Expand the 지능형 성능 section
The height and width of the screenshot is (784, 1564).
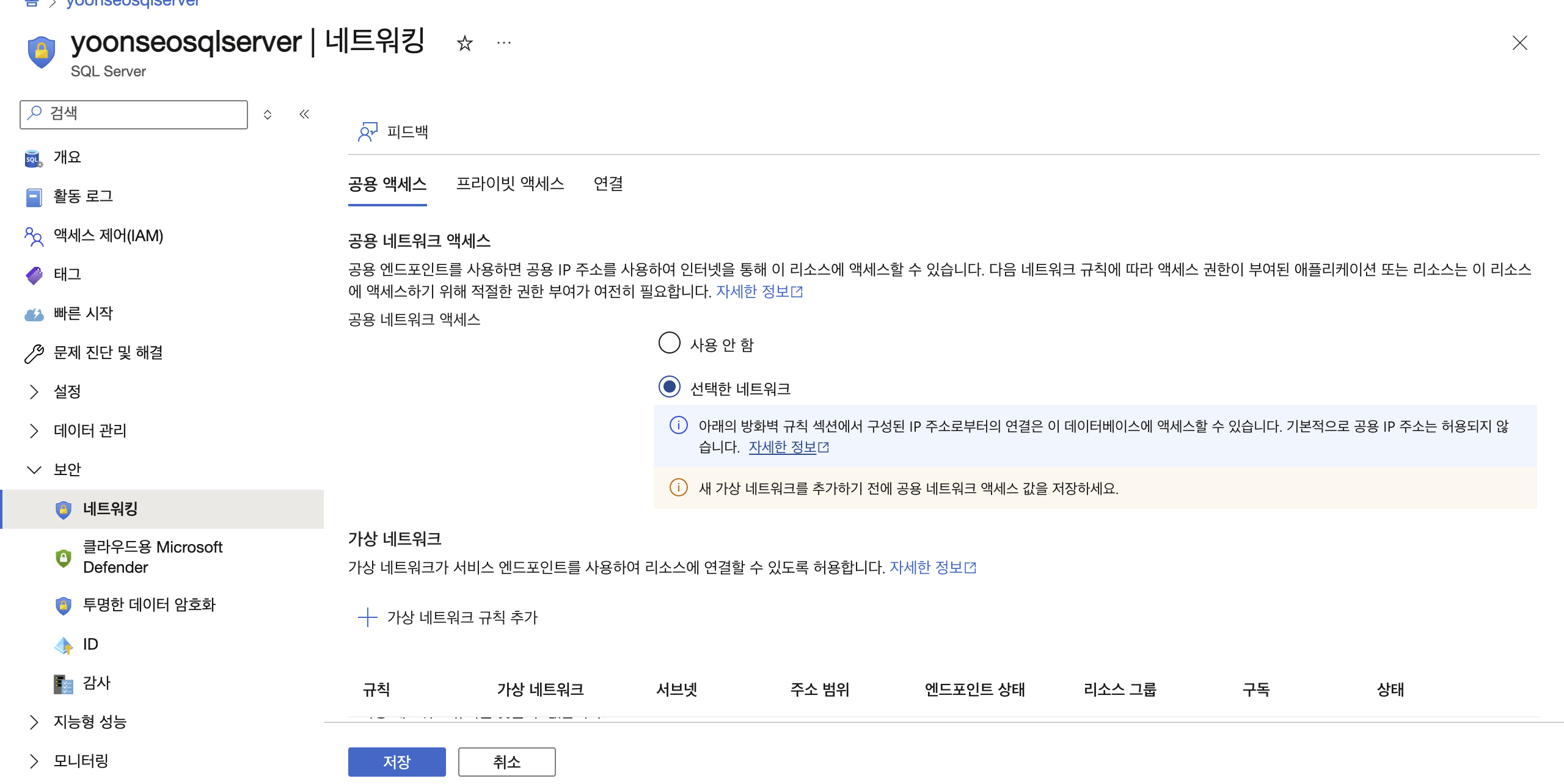34,722
